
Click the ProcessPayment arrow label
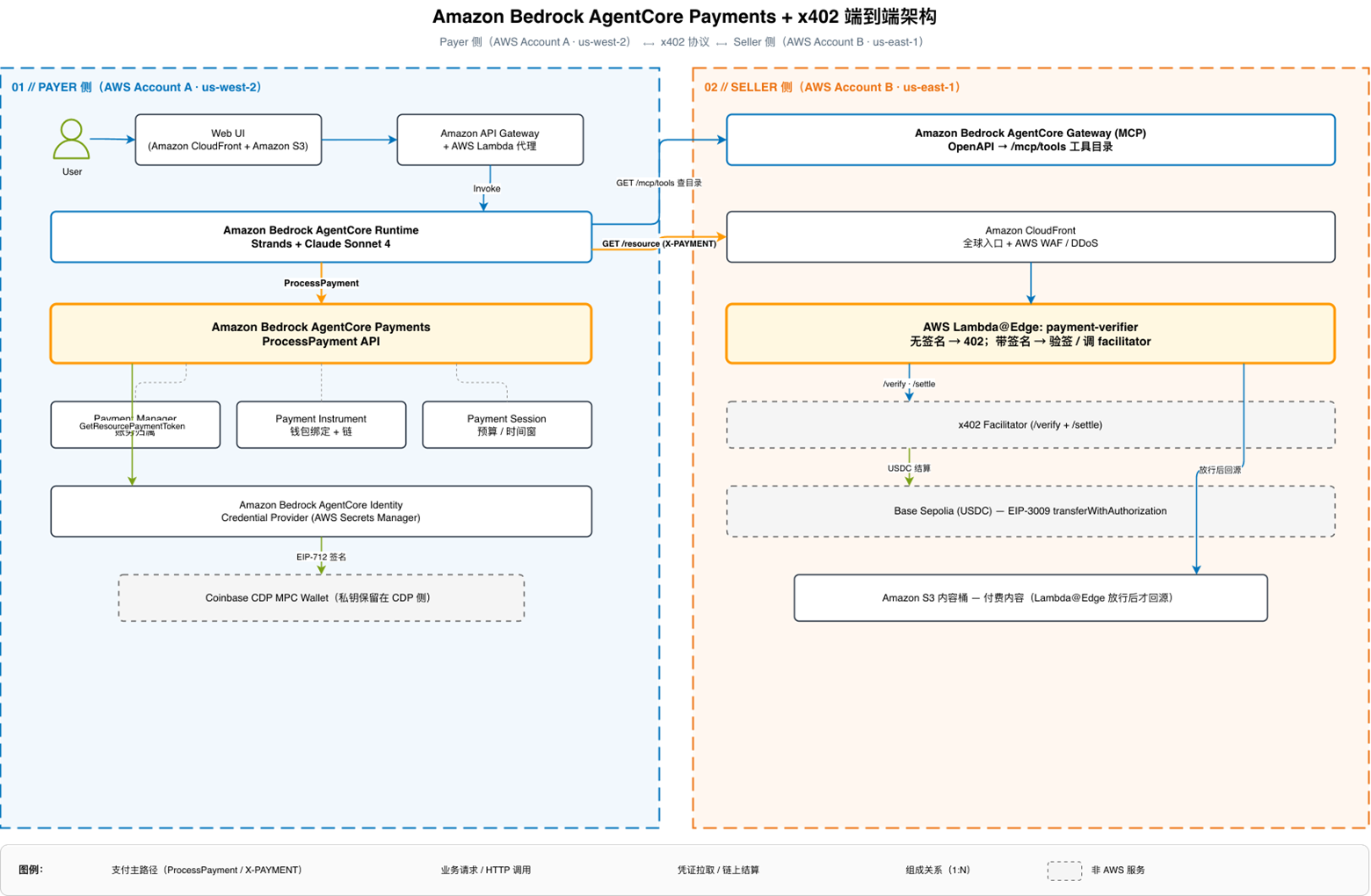[x=321, y=283]
